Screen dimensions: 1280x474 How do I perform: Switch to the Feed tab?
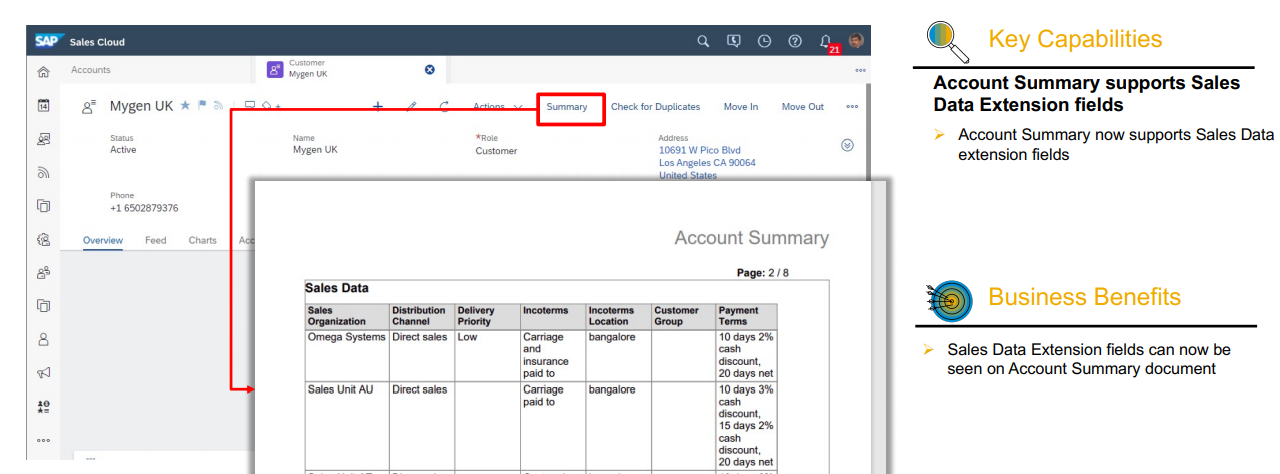pos(156,240)
